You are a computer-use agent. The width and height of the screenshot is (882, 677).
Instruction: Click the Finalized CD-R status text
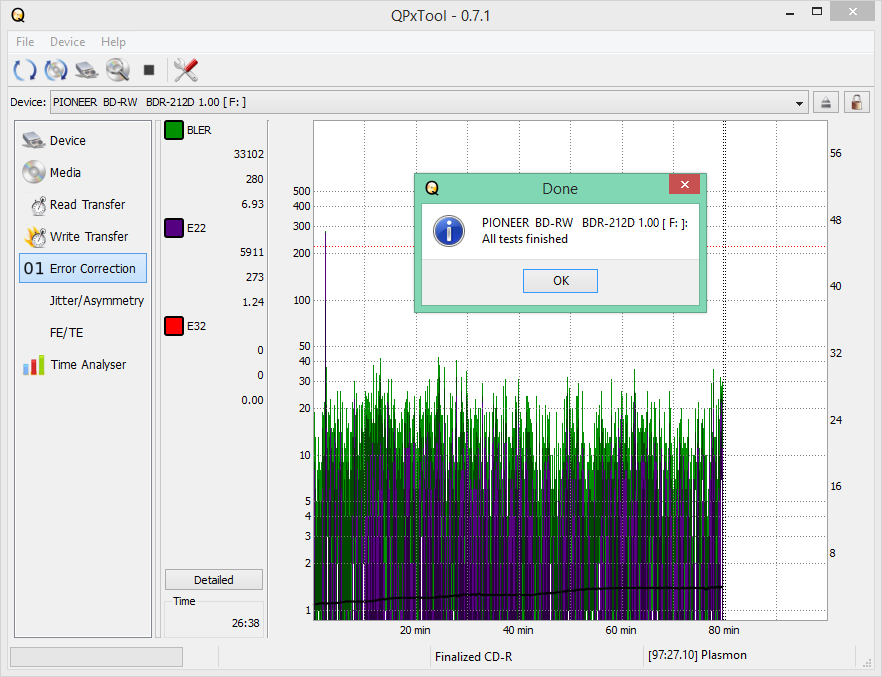tap(473, 657)
